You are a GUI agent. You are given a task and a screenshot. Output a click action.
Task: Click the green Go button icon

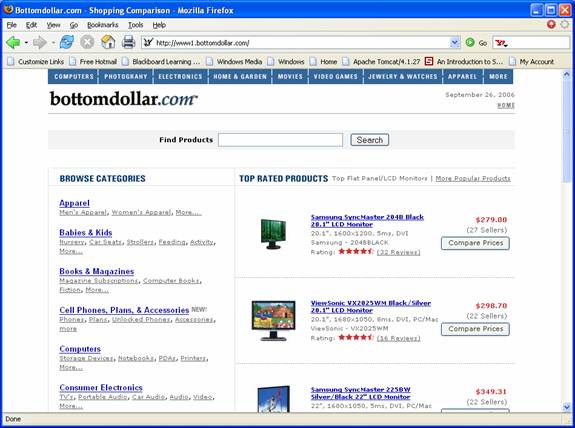coord(470,43)
